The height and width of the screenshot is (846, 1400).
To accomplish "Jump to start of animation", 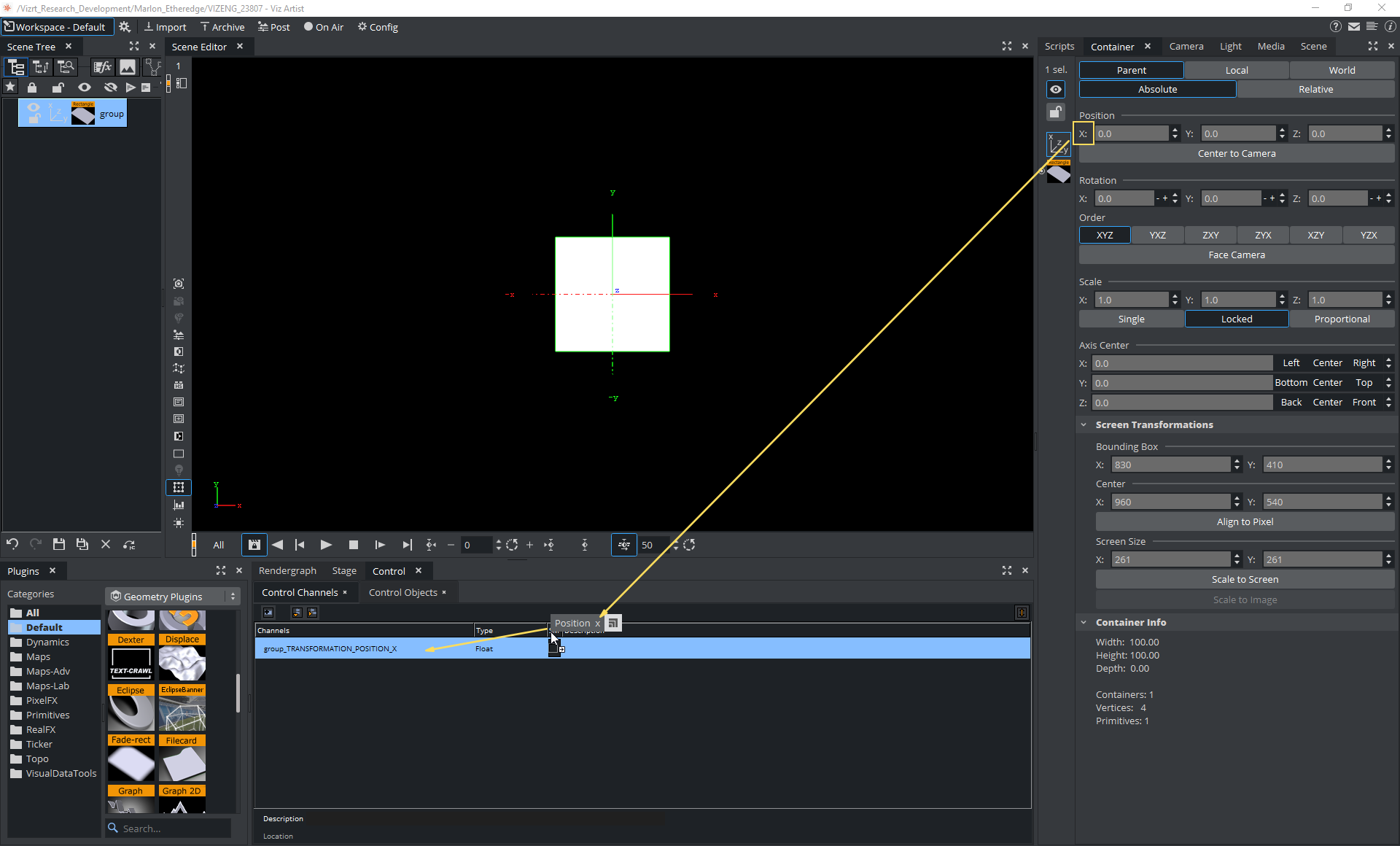I will point(300,545).
